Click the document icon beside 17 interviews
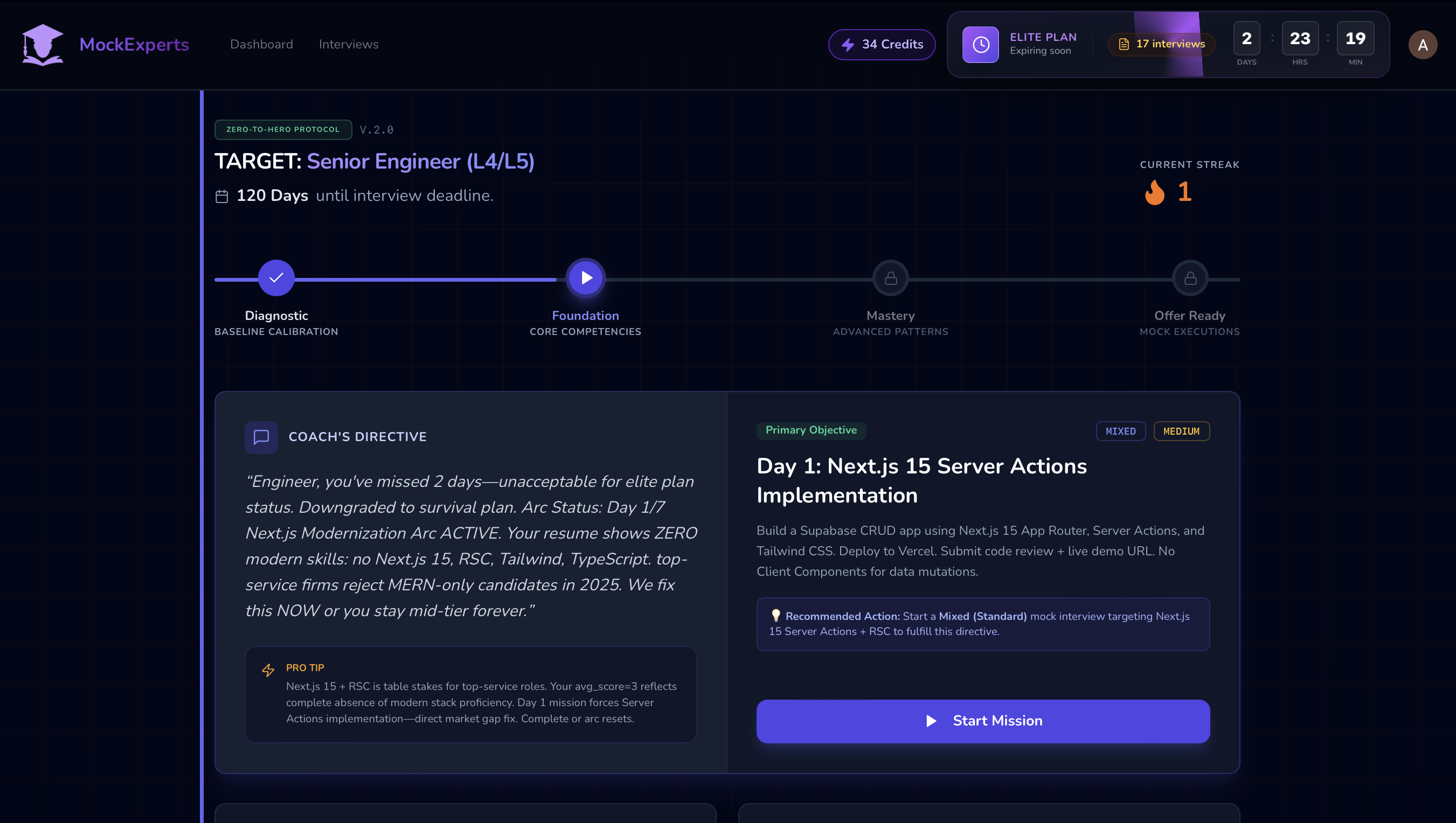Screen dimensions: 1456x823 (1124, 44)
